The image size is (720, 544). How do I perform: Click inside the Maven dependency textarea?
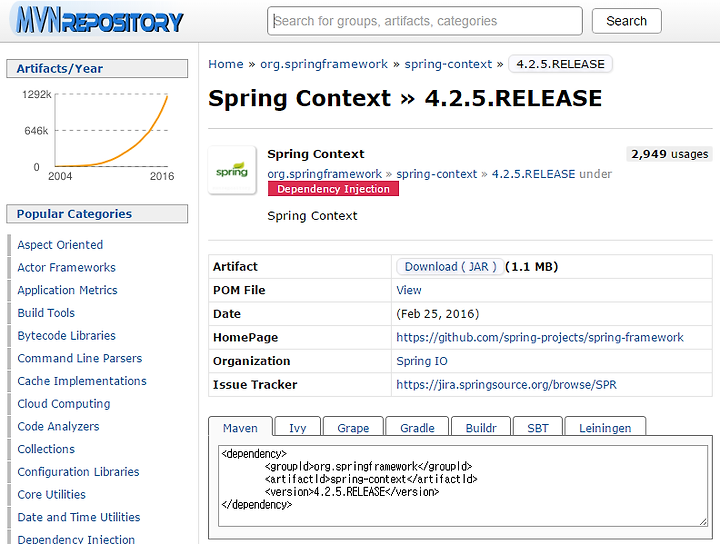pyautogui.click(x=462, y=486)
